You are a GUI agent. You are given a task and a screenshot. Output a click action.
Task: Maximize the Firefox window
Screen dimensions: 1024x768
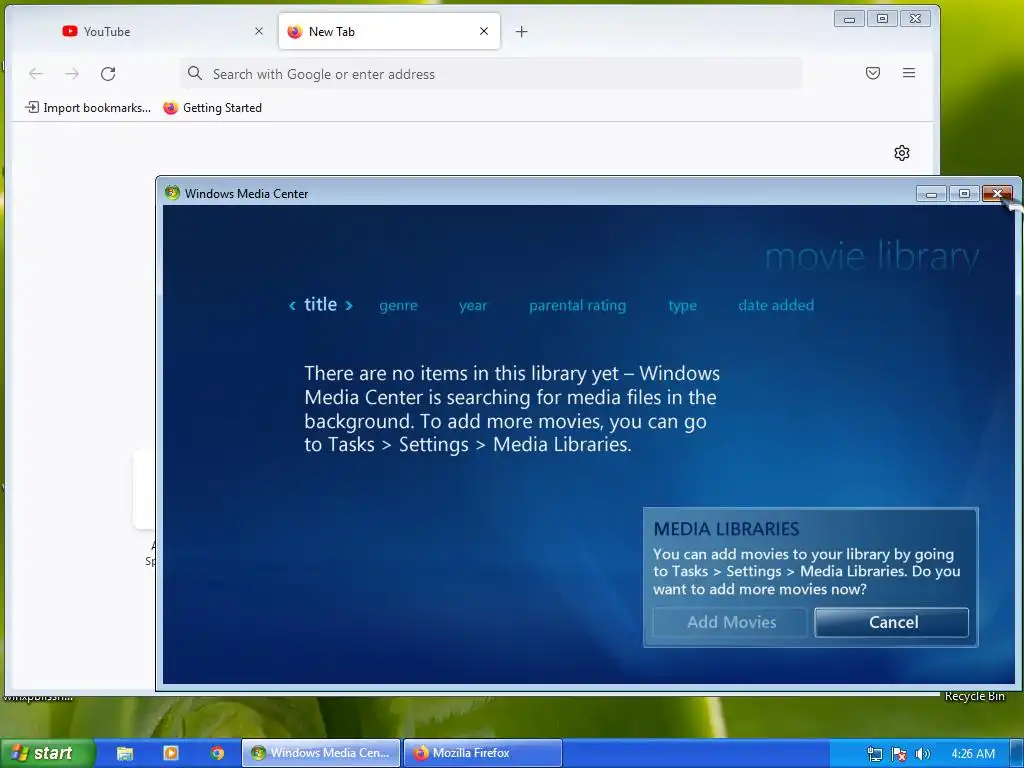click(x=882, y=18)
